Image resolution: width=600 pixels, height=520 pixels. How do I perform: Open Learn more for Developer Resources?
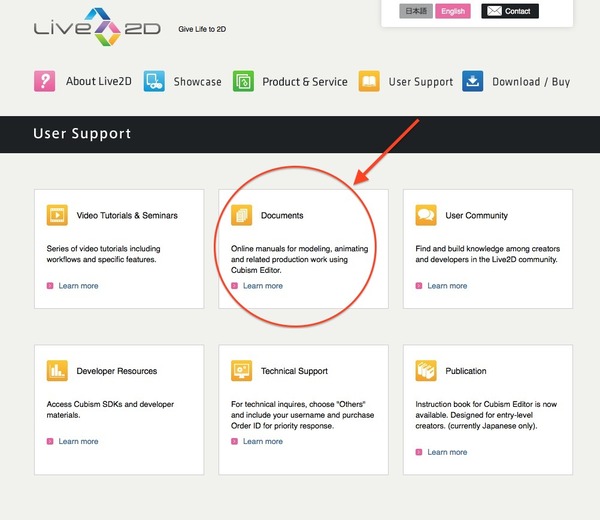(78, 441)
